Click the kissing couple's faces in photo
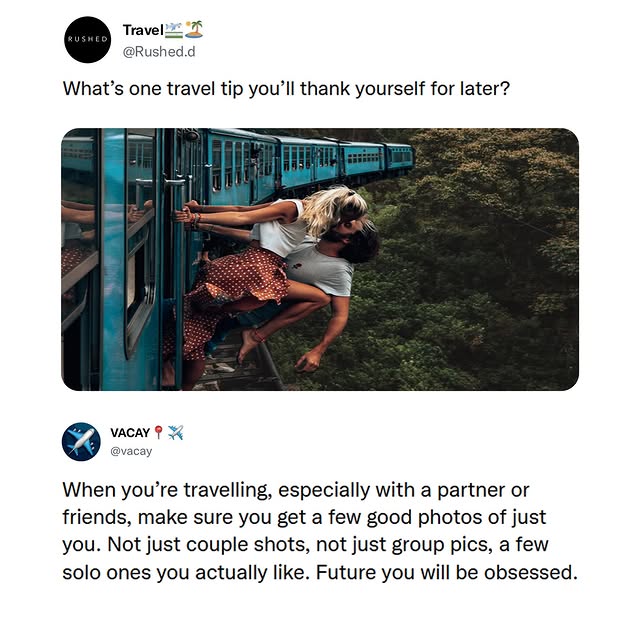 coord(353,229)
